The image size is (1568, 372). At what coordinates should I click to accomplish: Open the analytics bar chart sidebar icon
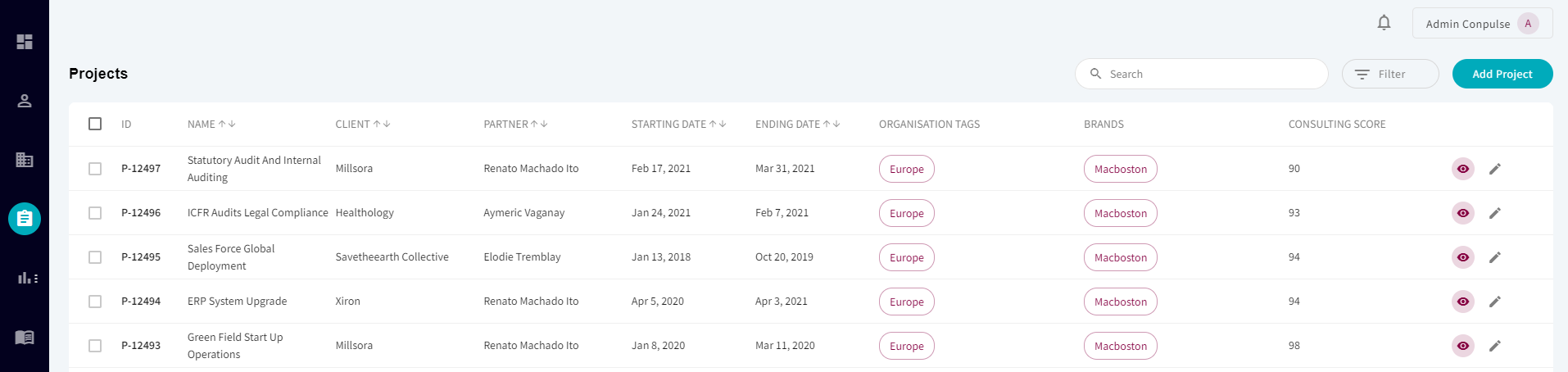tap(28, 278)
